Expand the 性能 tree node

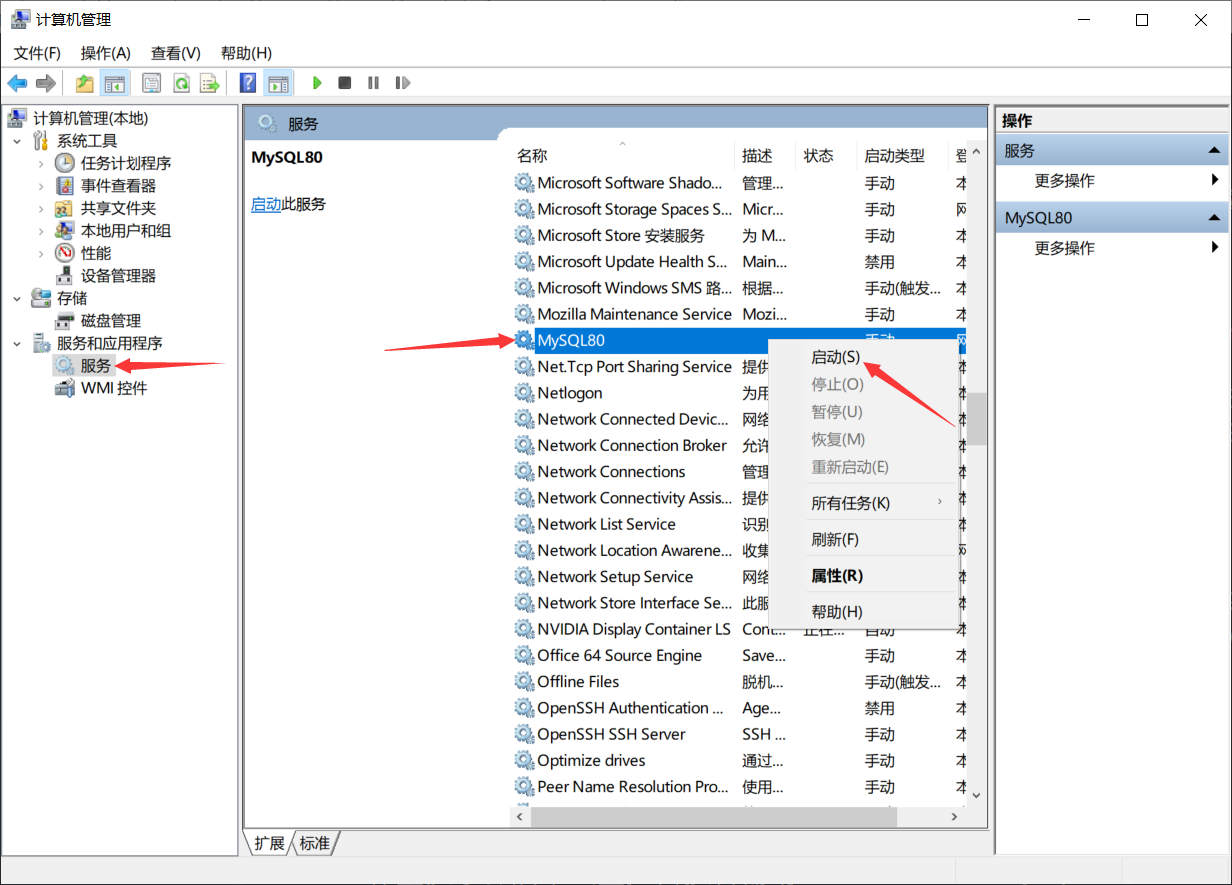(x=41, y=253)
